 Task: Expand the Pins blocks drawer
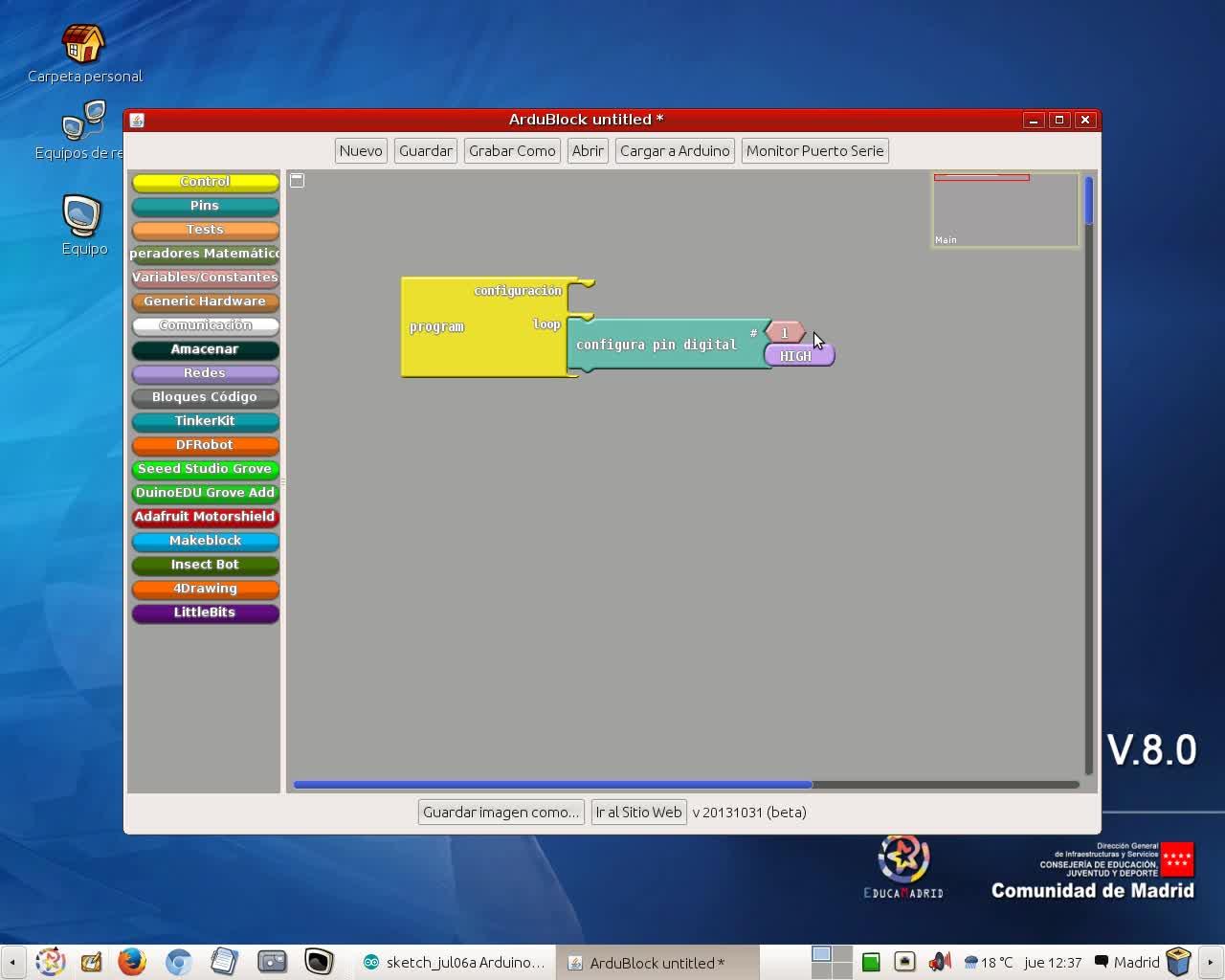click(205, 206)
